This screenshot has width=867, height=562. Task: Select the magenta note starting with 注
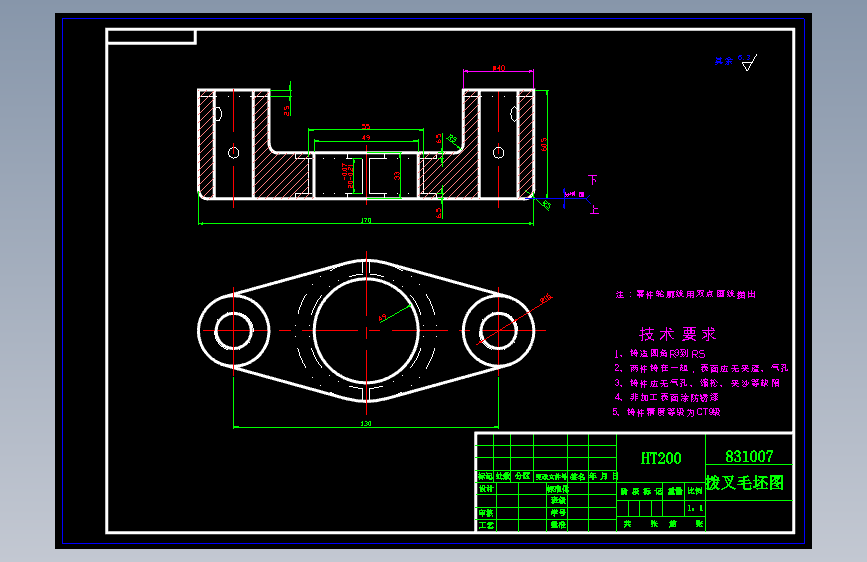686,294
